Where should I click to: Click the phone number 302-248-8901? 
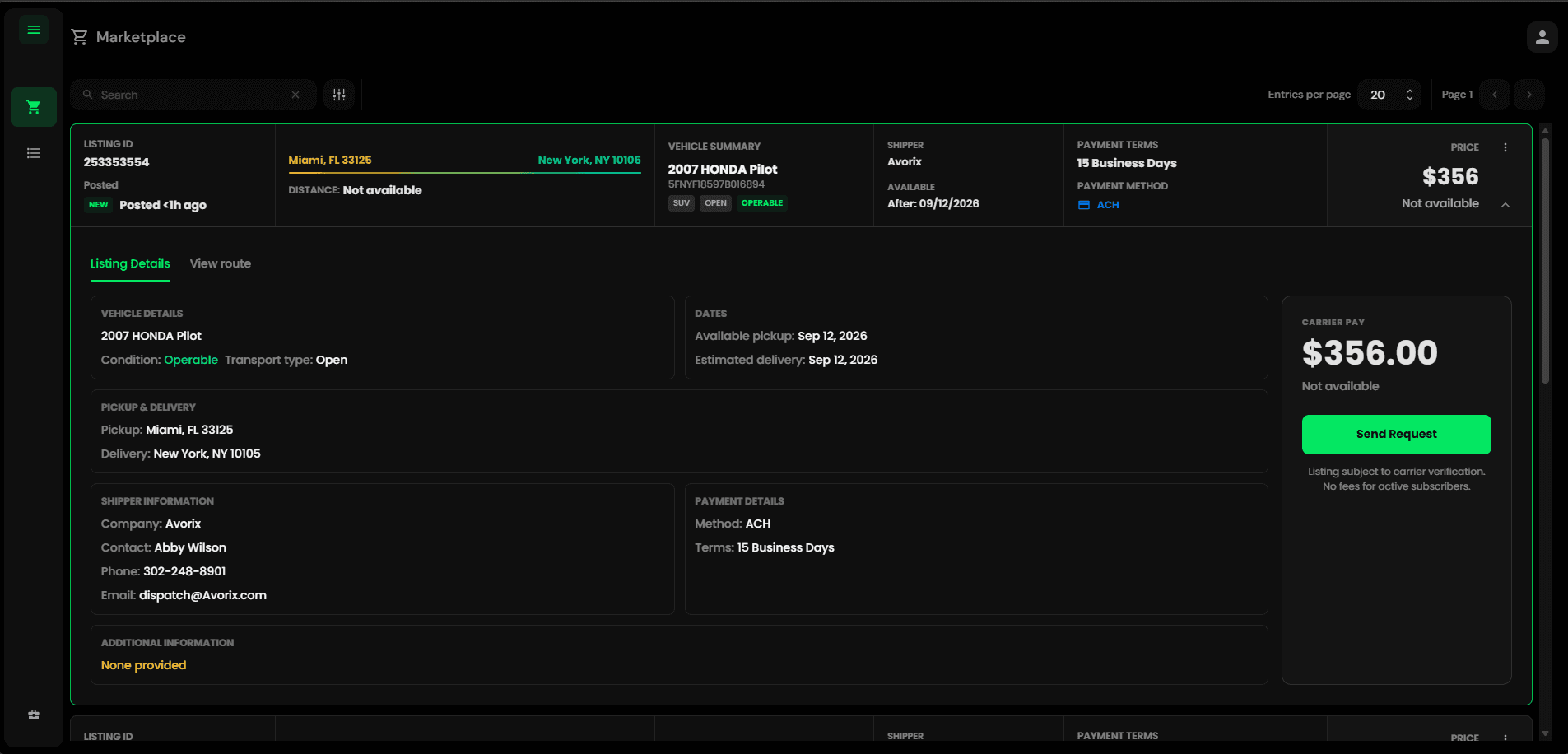(184, 571)
